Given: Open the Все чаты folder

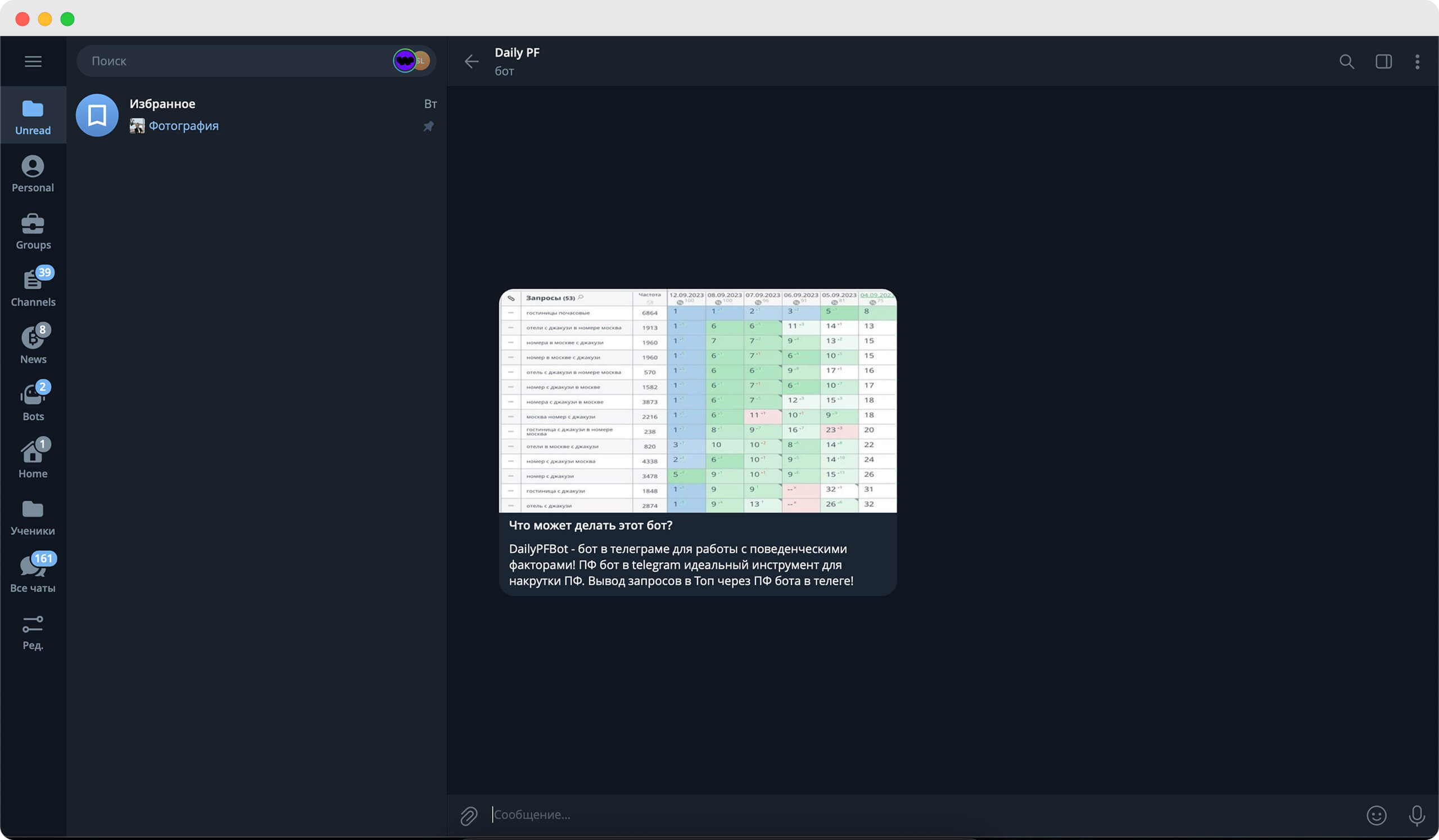Looking at the screenshot, I should (33, 574).
